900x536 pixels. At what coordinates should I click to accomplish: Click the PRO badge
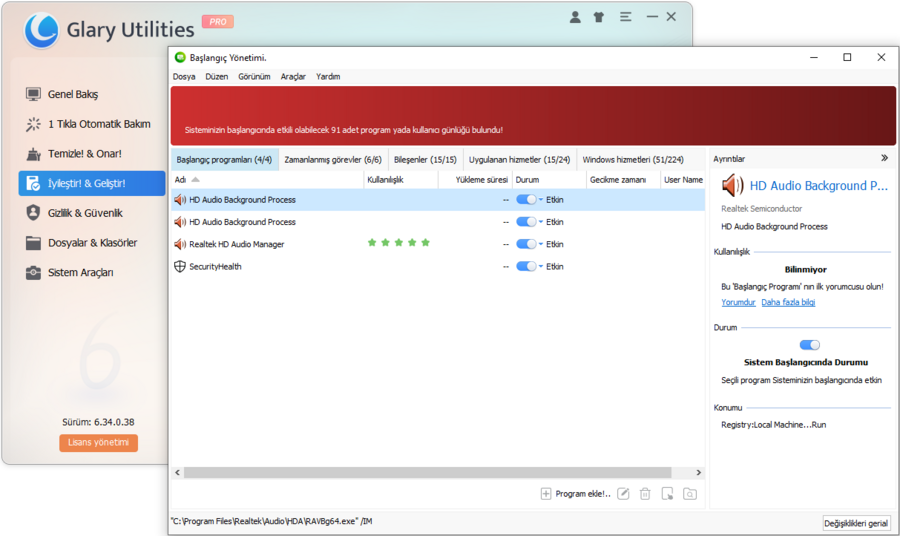218,22
